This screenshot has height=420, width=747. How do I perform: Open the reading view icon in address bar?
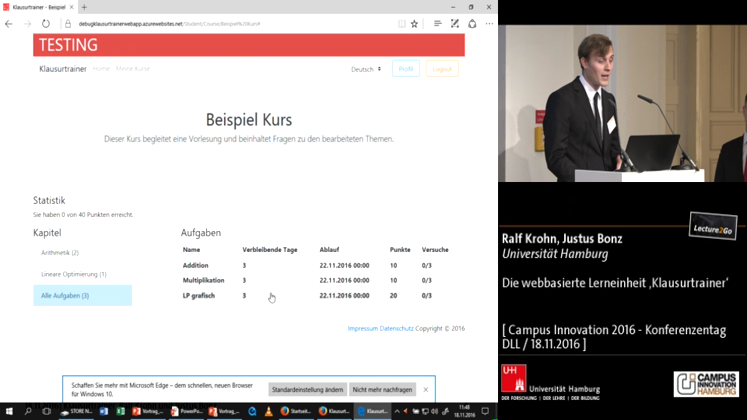[401, 23]
